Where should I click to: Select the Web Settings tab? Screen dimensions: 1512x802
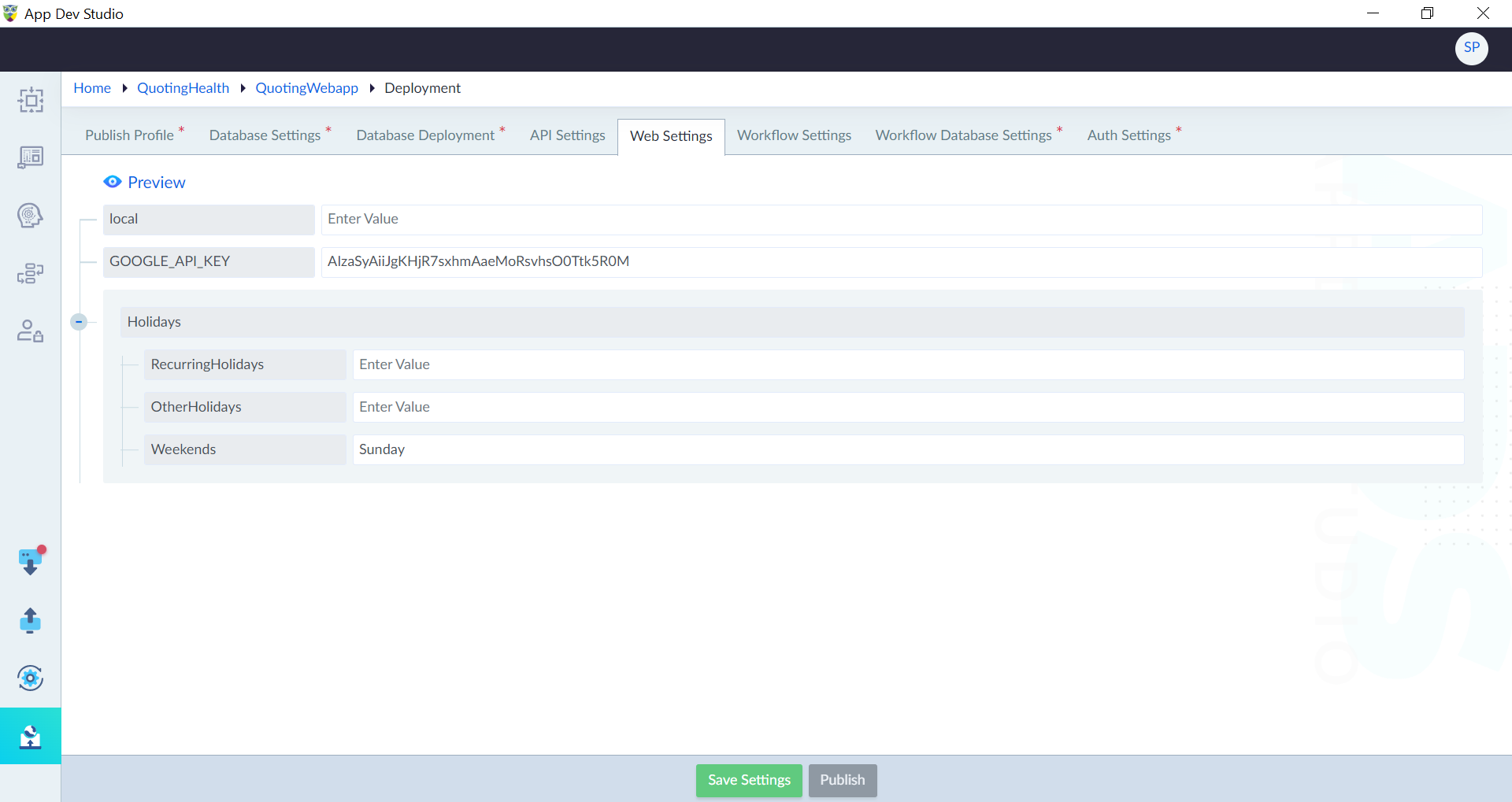click(x=671, y=136)
